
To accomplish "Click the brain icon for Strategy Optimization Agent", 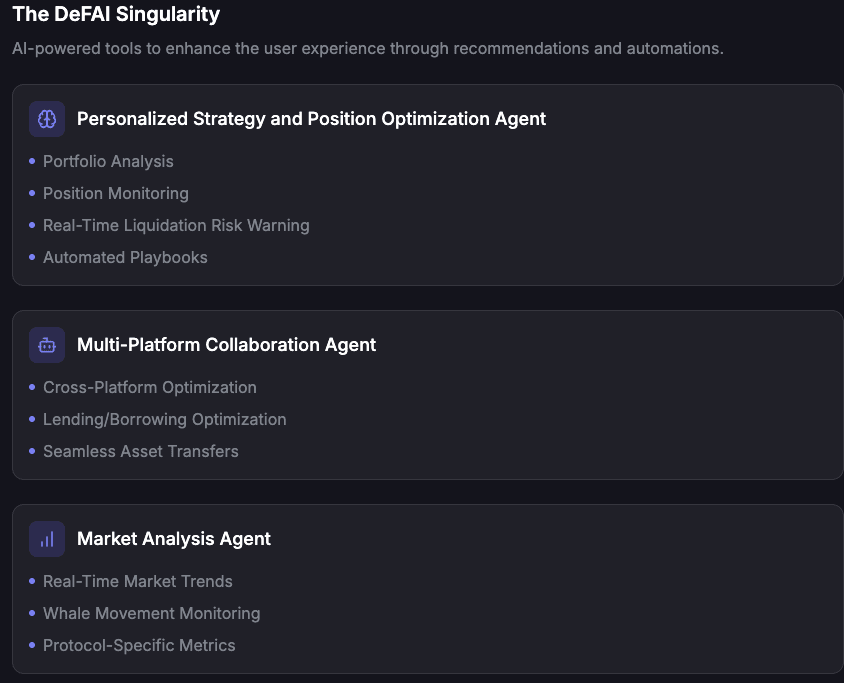I will point(47,119).
